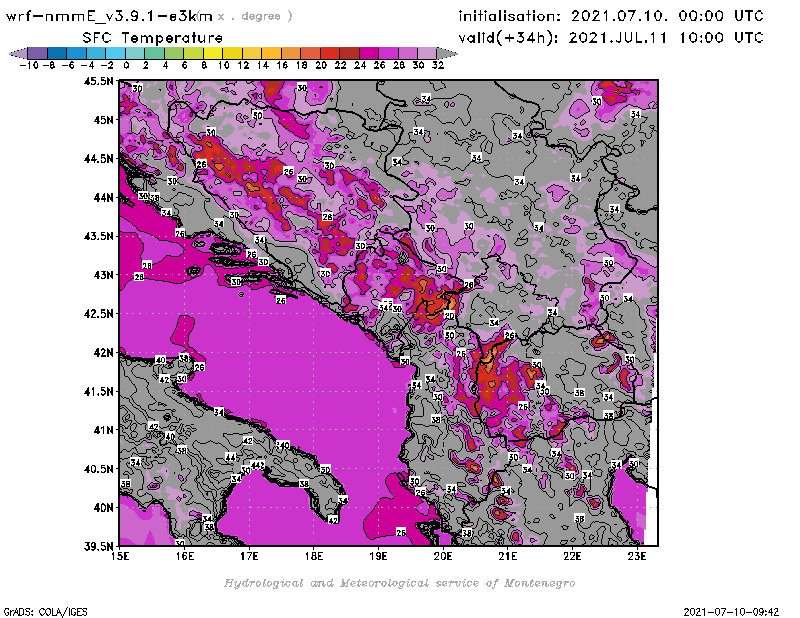
Task: Click the "10" label under the color scale
Action: (x=223, y=65)
